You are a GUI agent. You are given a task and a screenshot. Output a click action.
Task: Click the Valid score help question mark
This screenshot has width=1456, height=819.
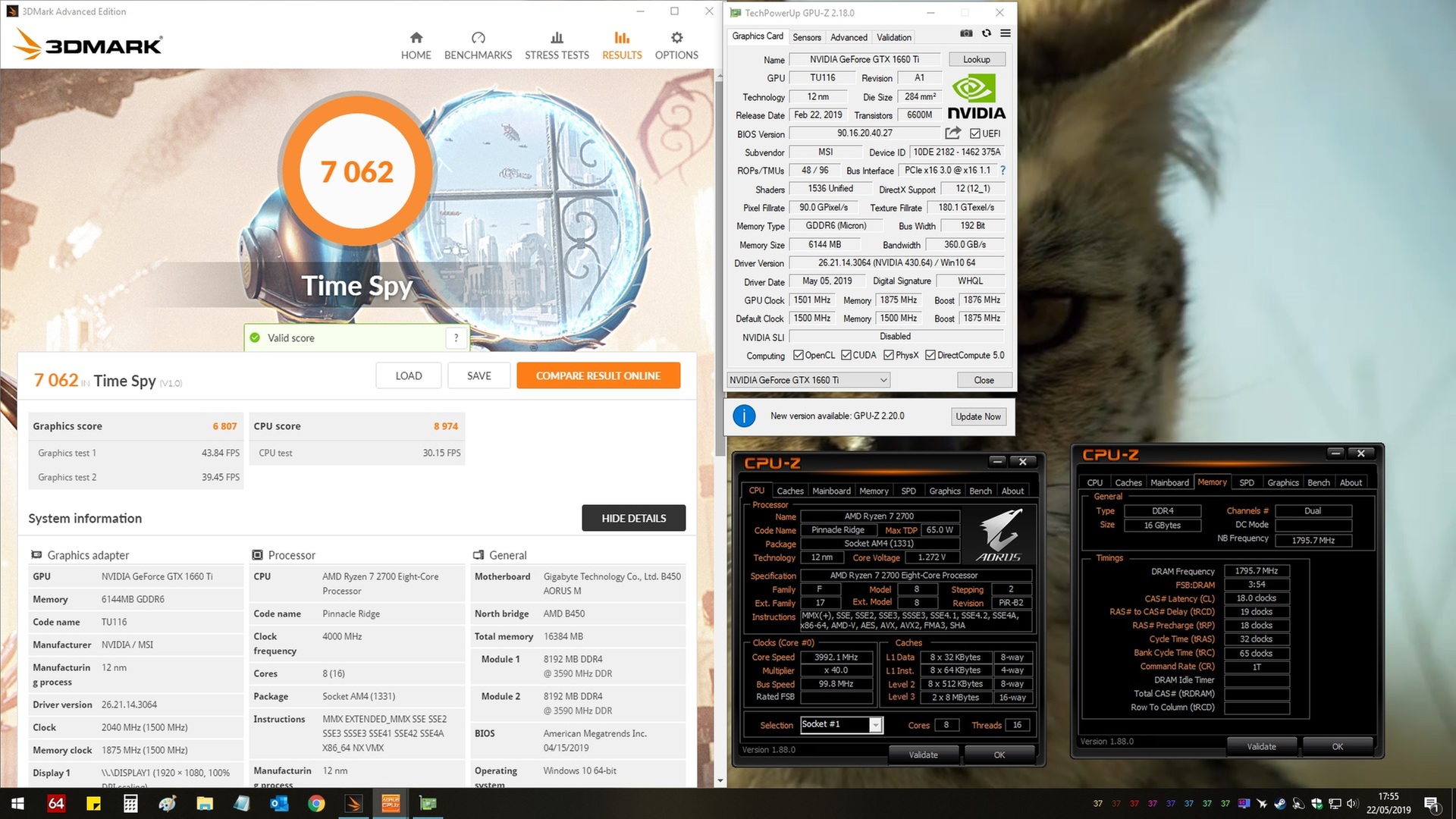[x=456, y=338]
